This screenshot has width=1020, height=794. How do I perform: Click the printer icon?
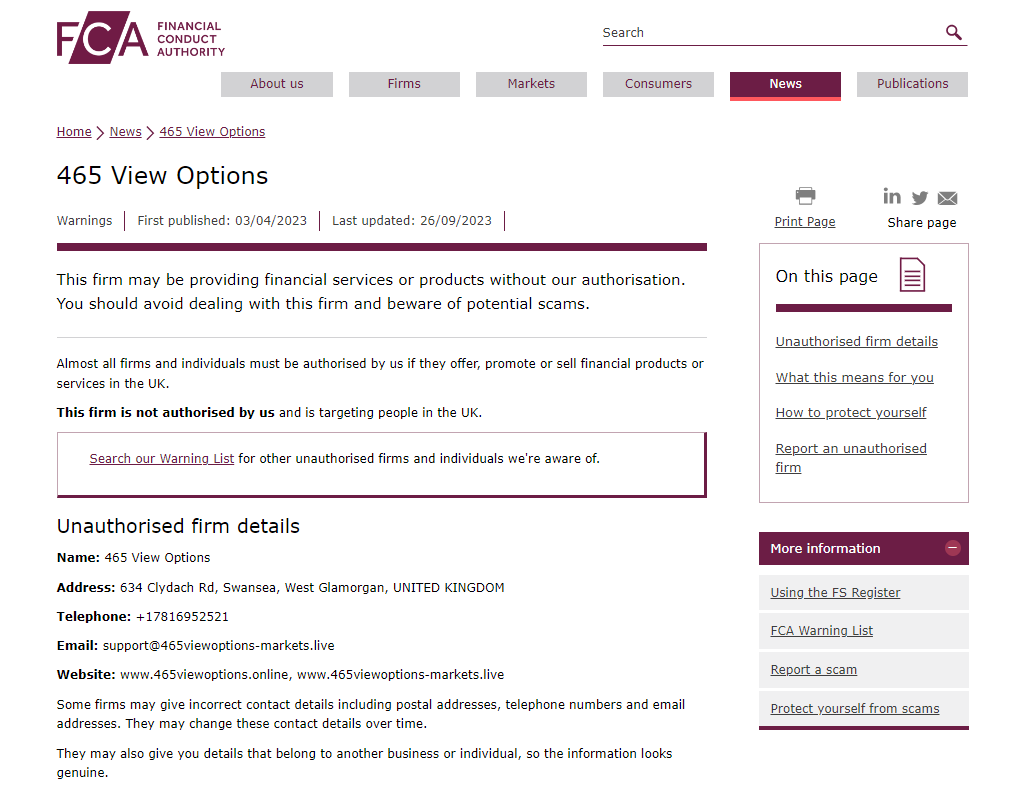805,196
